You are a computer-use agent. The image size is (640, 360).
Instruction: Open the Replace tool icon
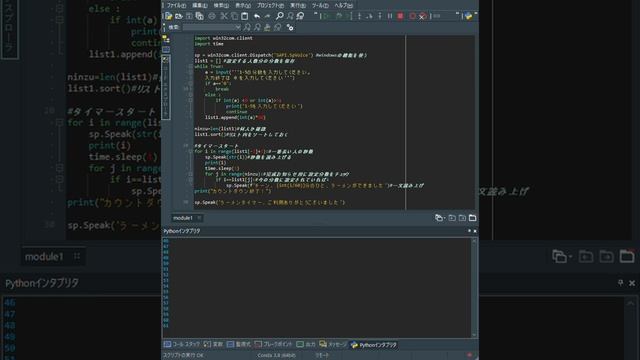tap(300, 16)
